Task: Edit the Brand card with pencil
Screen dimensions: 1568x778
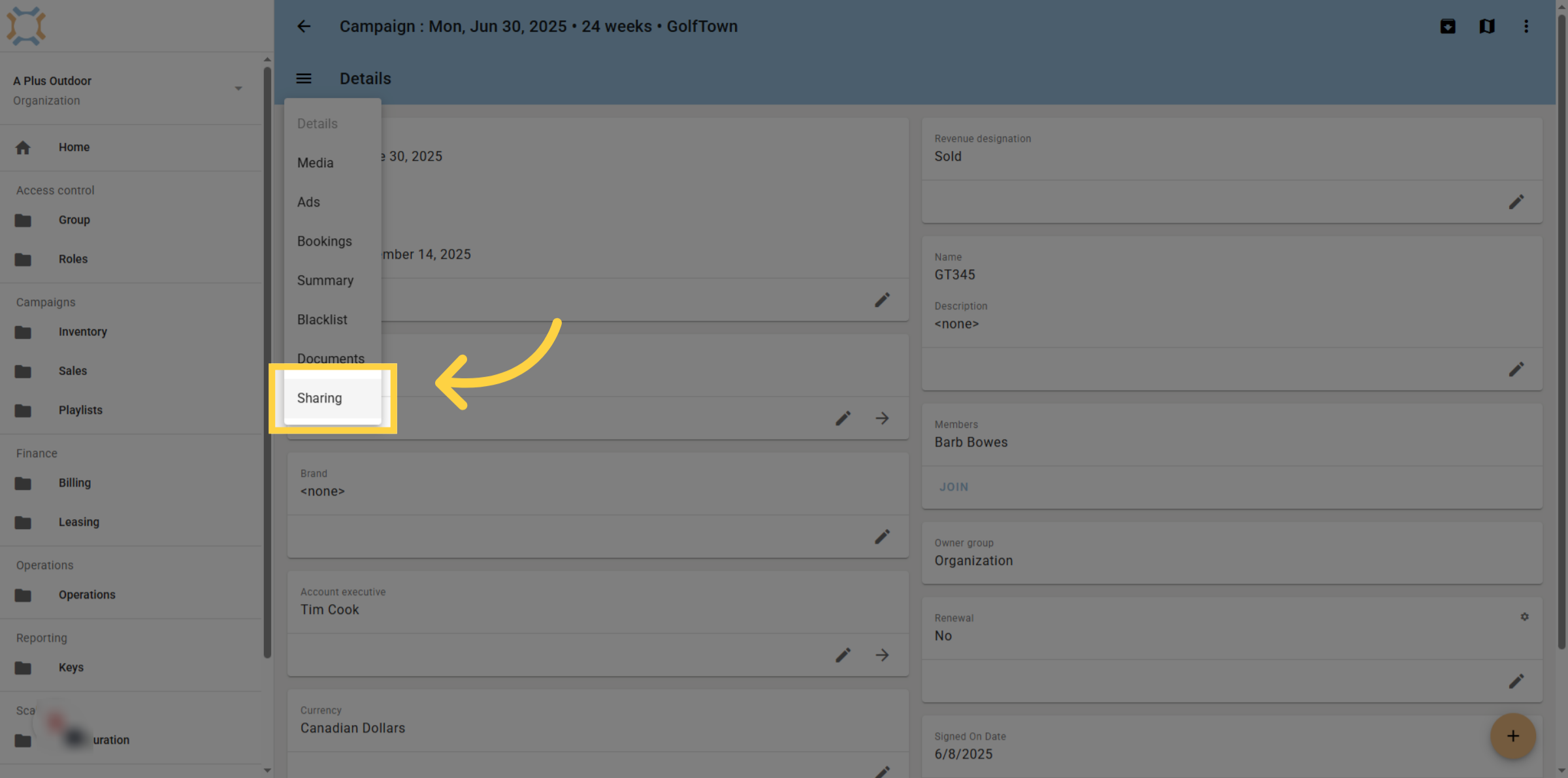Action: pyautogui.click(x=882, y=536)
